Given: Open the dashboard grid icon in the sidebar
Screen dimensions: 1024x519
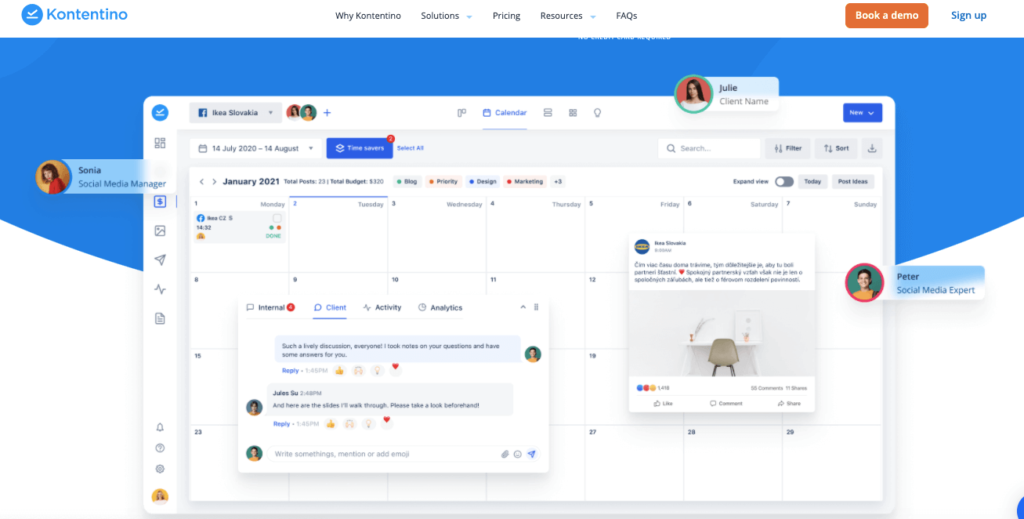Looking at the screenshot, I should (160, 143).
